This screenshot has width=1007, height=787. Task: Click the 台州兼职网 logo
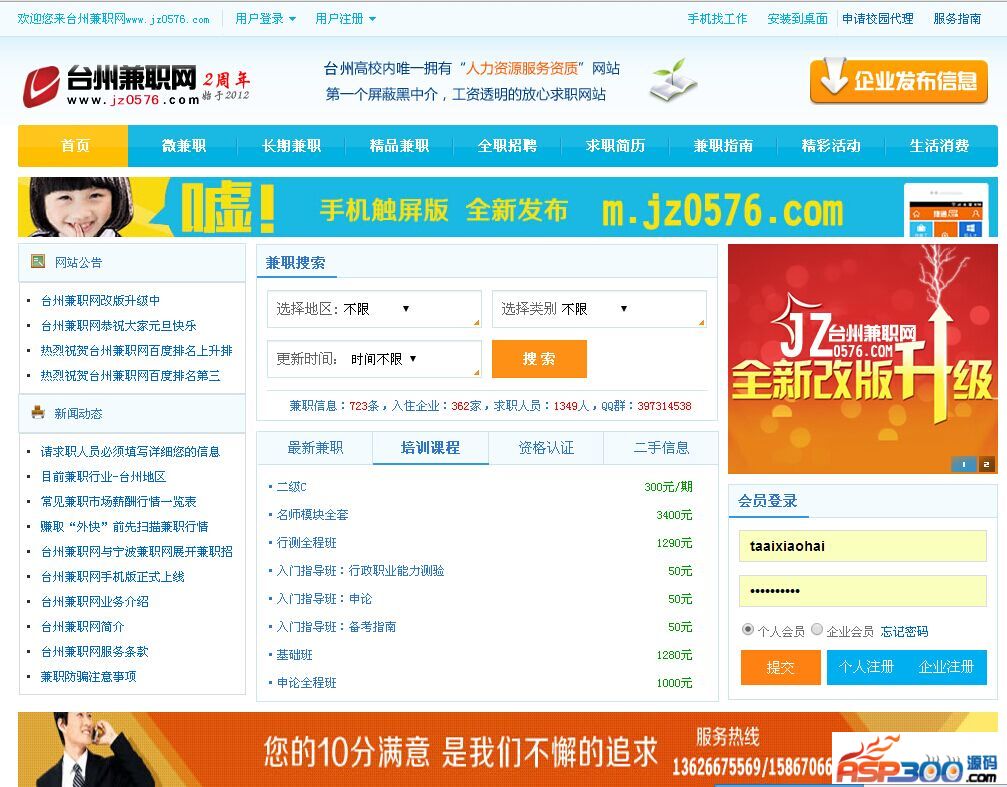(136, 85)
